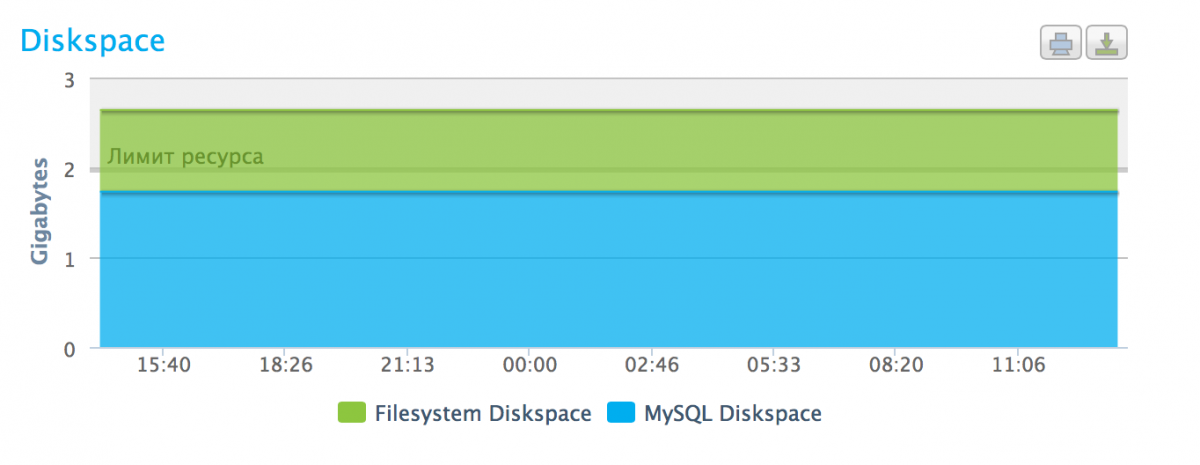This screenshot has width=1200, height=465.
Task: Click the 02:46 time axis label
Action: tap(651, 366)
